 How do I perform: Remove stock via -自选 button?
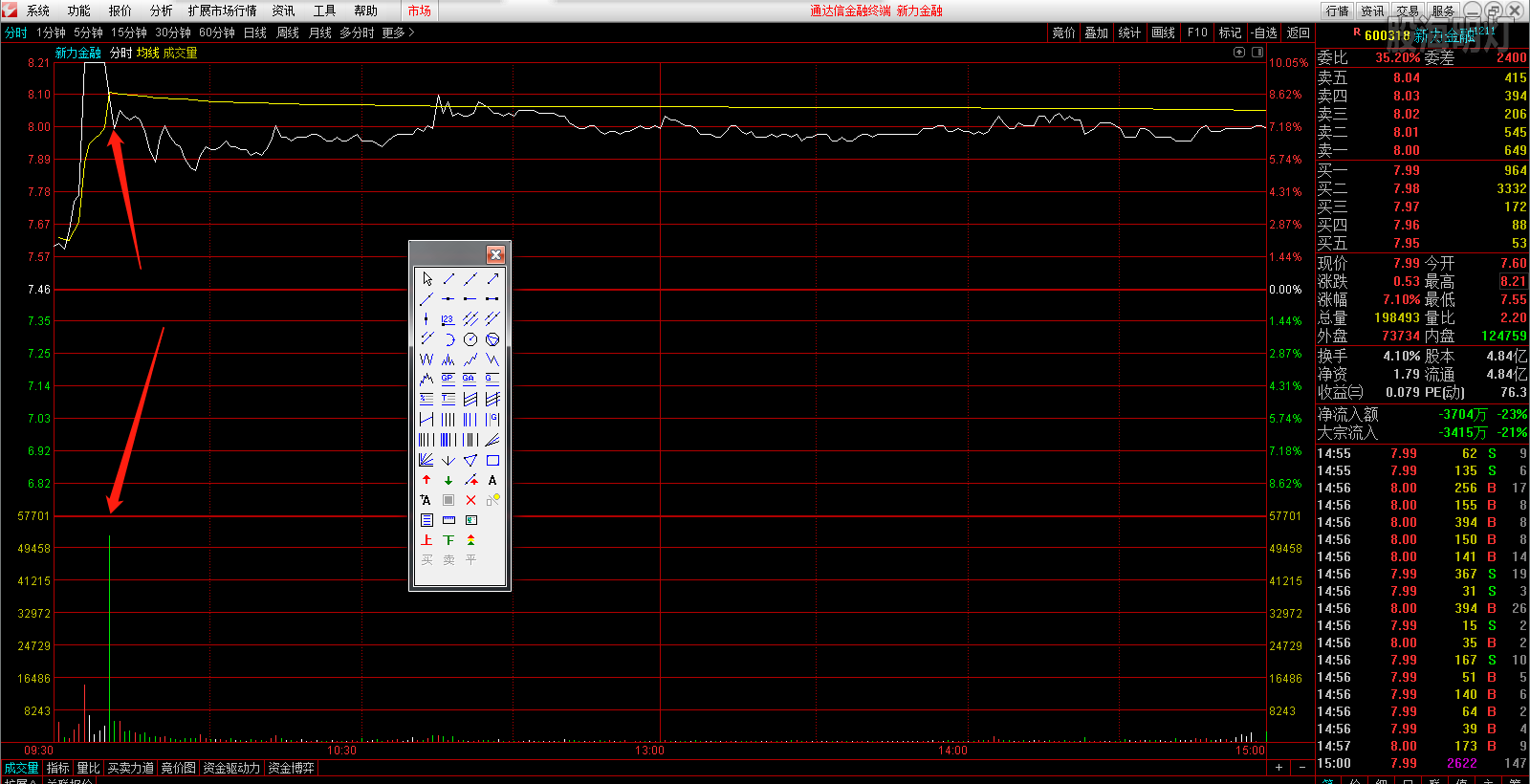click(x=1264, y=33)
